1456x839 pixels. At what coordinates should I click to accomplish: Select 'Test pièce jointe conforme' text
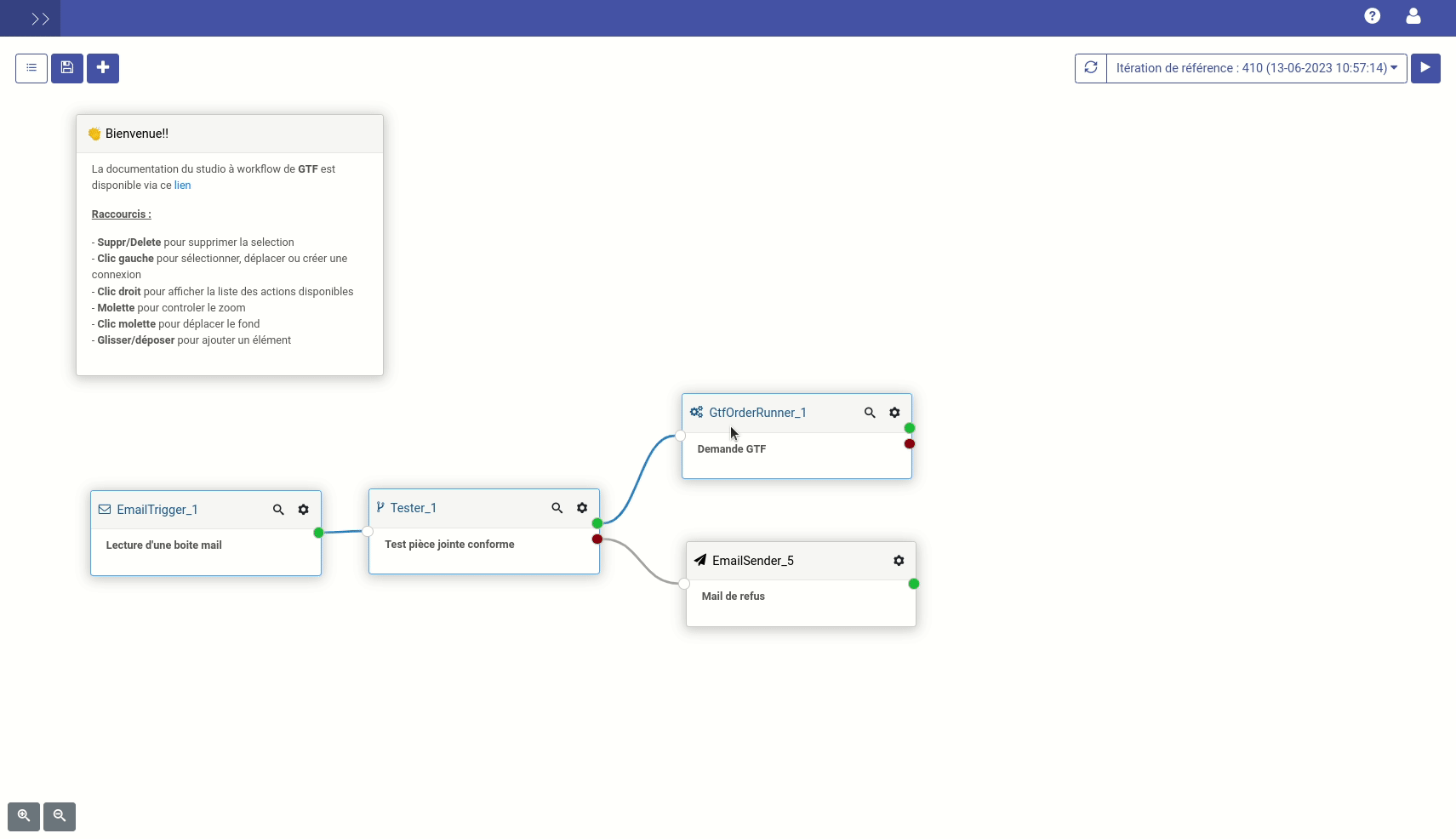pyautogui.click(x=449, y=545)
